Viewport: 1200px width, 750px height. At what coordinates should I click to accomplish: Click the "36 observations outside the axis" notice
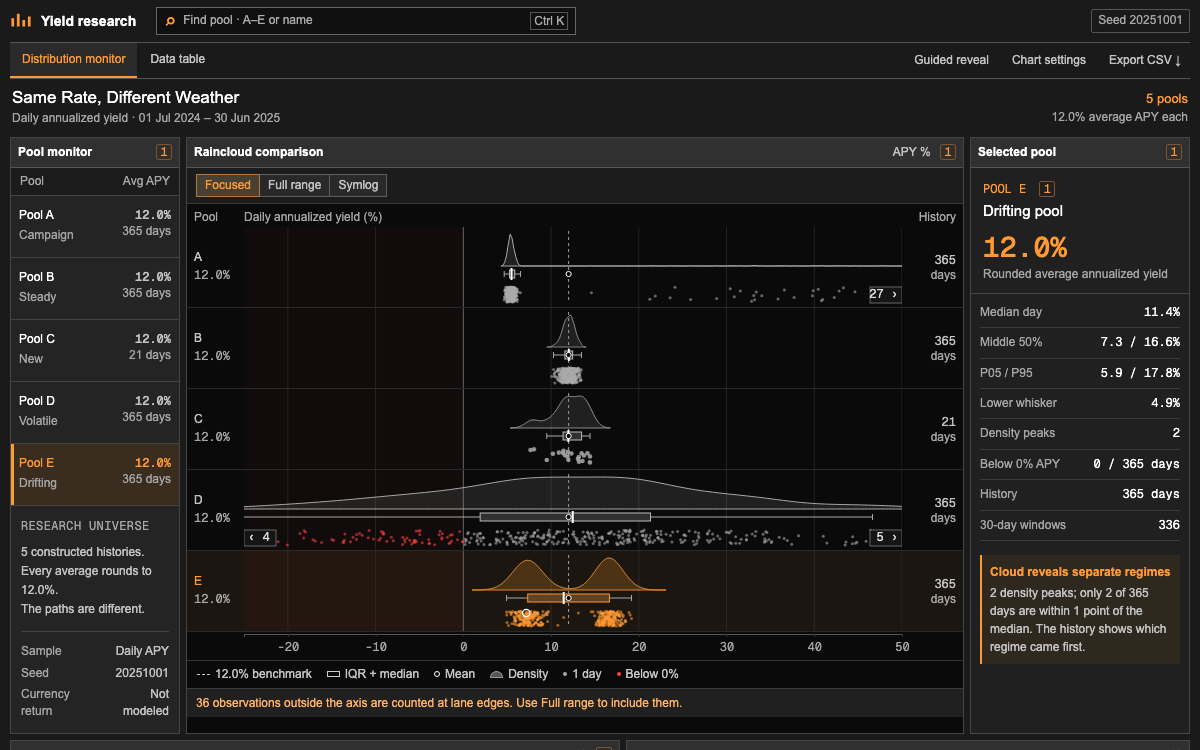pos(439,703)
